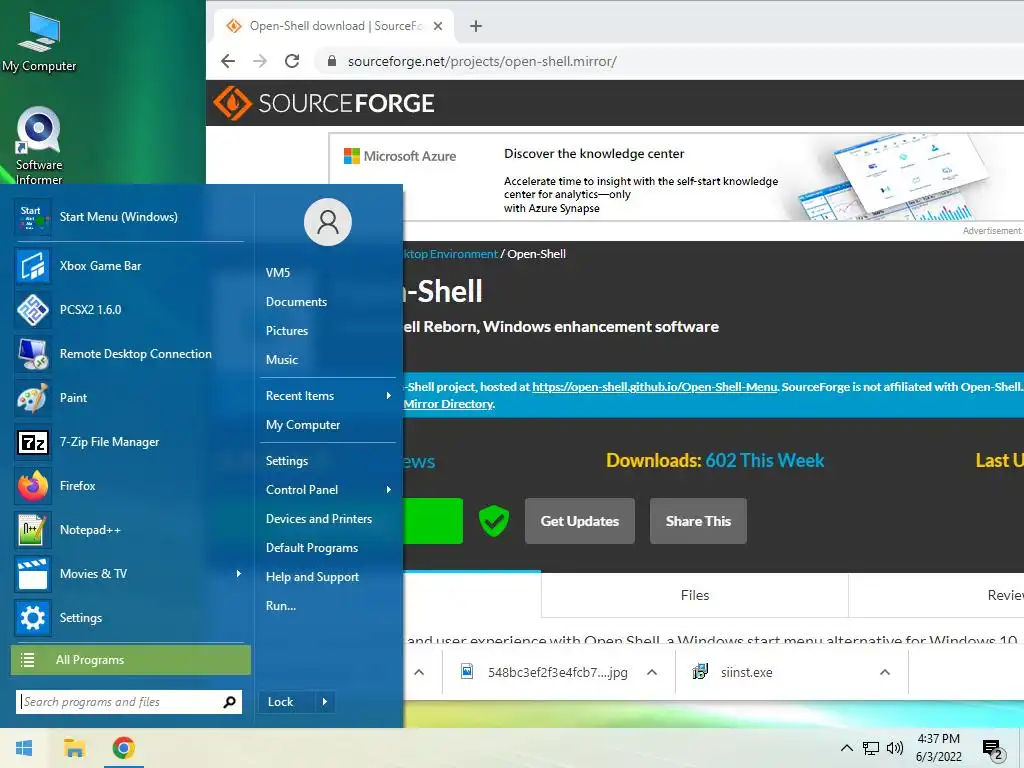This screenshot has width=1024, height=768.
Task: Open the Lock options arrow
Action: (x=325, y=702)
